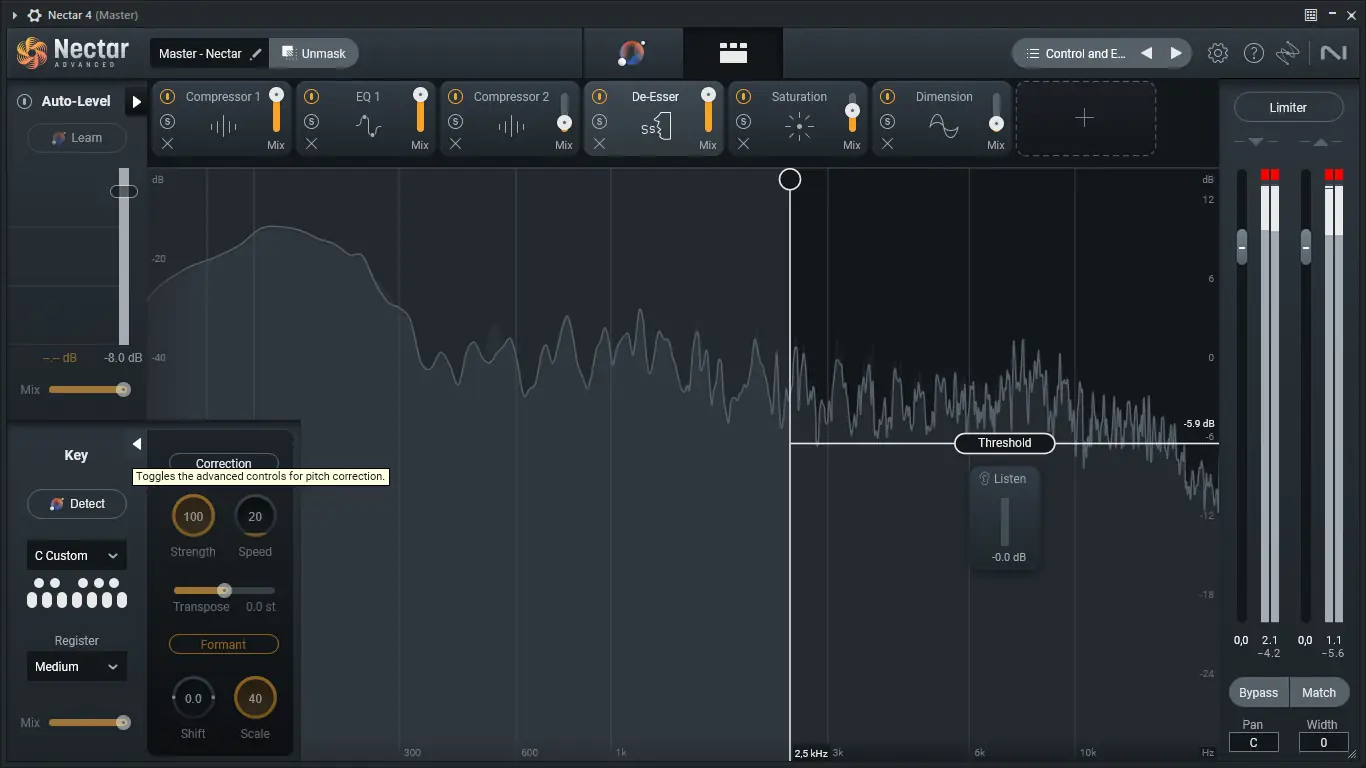Click the Formant Scale knob
1366x768 pixels.
coord(255,699)
